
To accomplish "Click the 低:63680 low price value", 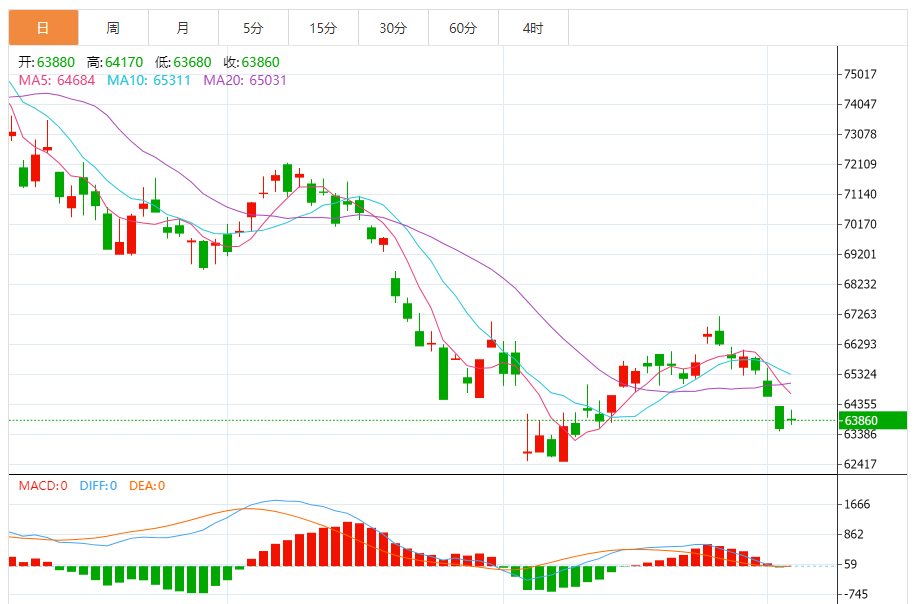I will pyautogui.click(x=183, y=62).
